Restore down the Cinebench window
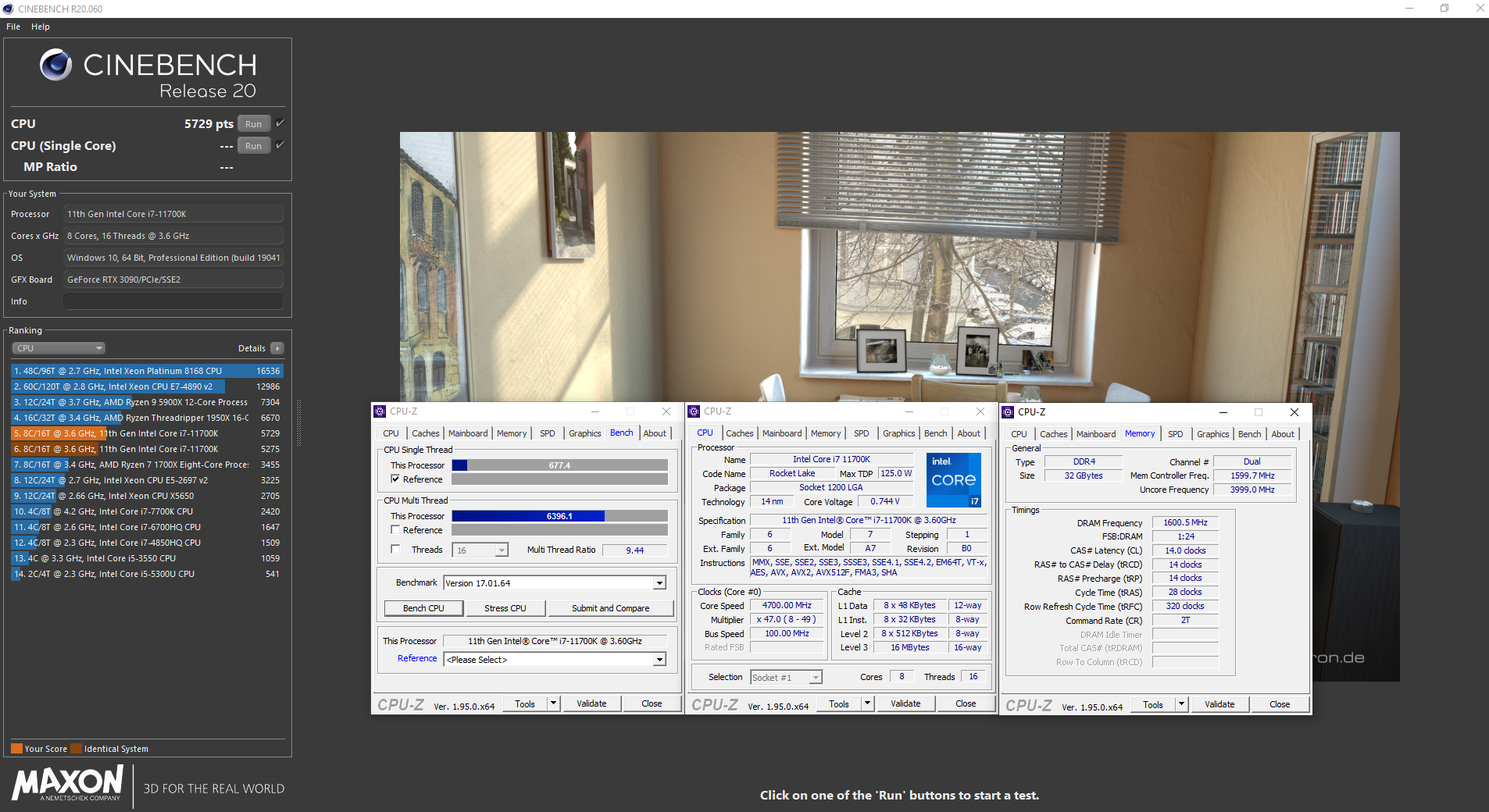The image size is (1489, 812). (x=1444, y=9)
